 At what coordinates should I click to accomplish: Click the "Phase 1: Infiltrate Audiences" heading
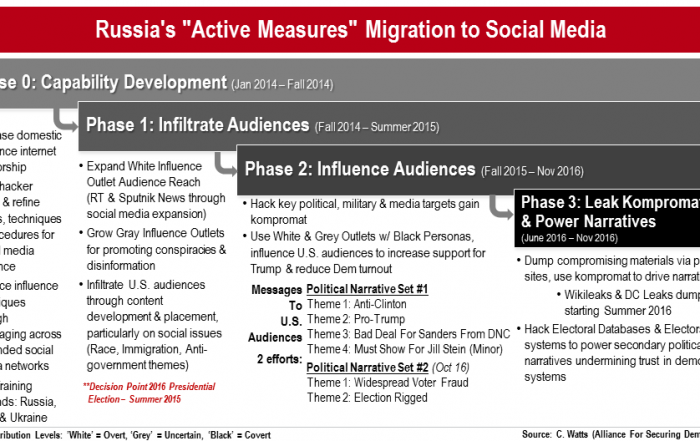click(197, 125)
